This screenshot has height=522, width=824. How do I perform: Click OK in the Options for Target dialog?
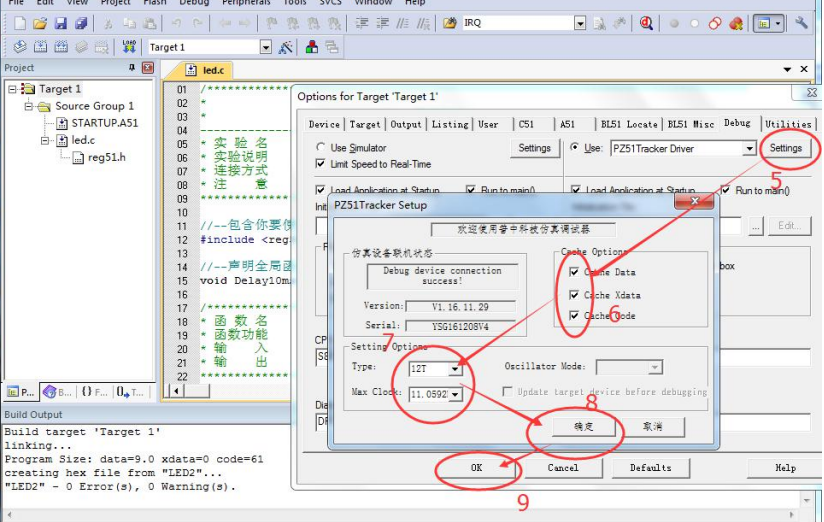tap(476, 468)
